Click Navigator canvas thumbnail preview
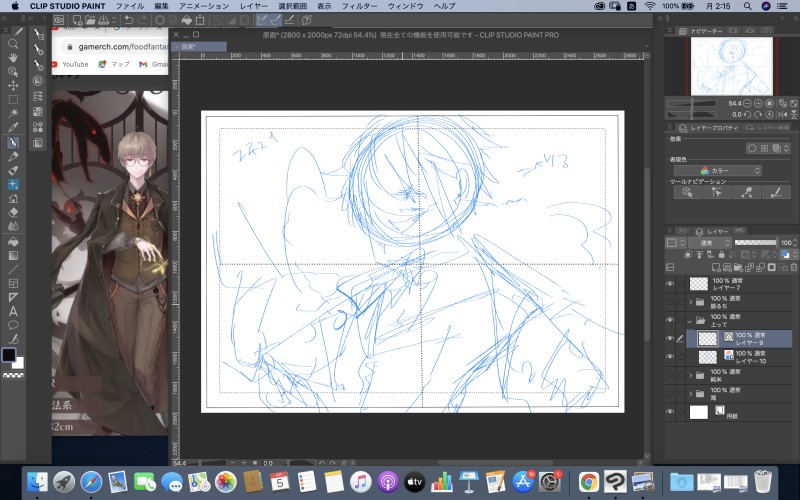The image size is (800, 500). tap(732, 66)
